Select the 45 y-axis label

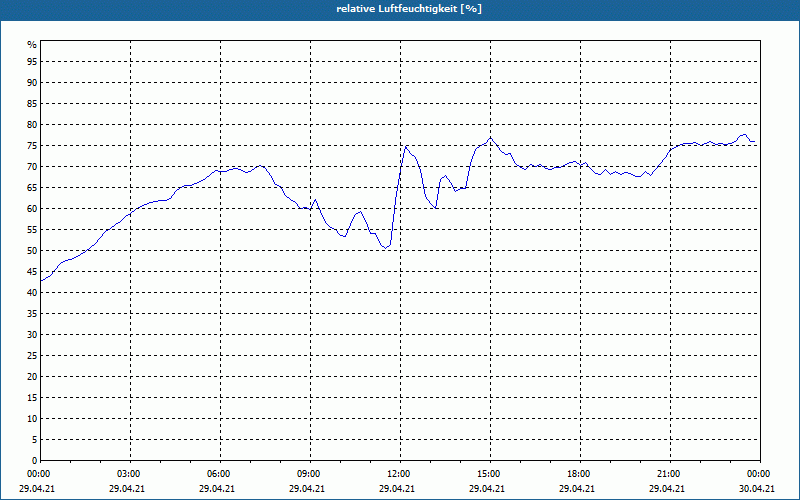(x=32, y=271)
